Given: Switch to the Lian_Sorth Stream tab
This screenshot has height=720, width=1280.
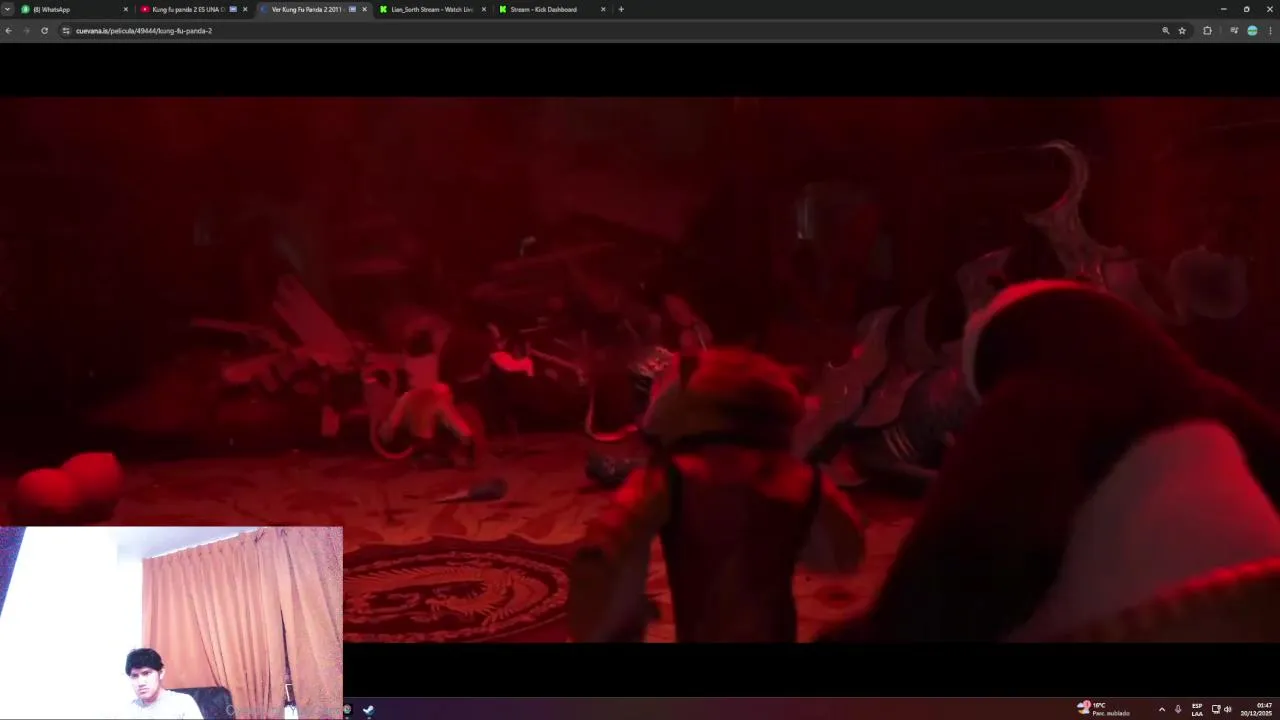Looking at the screenshot, I should click(x=433, y=9).
